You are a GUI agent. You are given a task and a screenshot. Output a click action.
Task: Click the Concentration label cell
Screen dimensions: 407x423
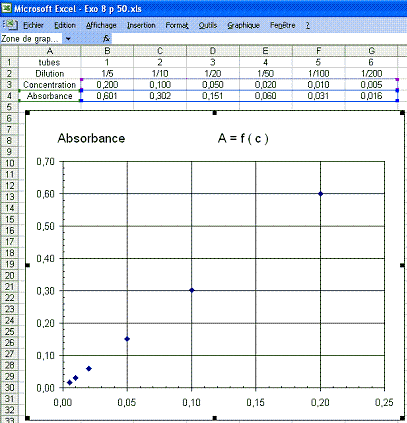click(50, 85)
